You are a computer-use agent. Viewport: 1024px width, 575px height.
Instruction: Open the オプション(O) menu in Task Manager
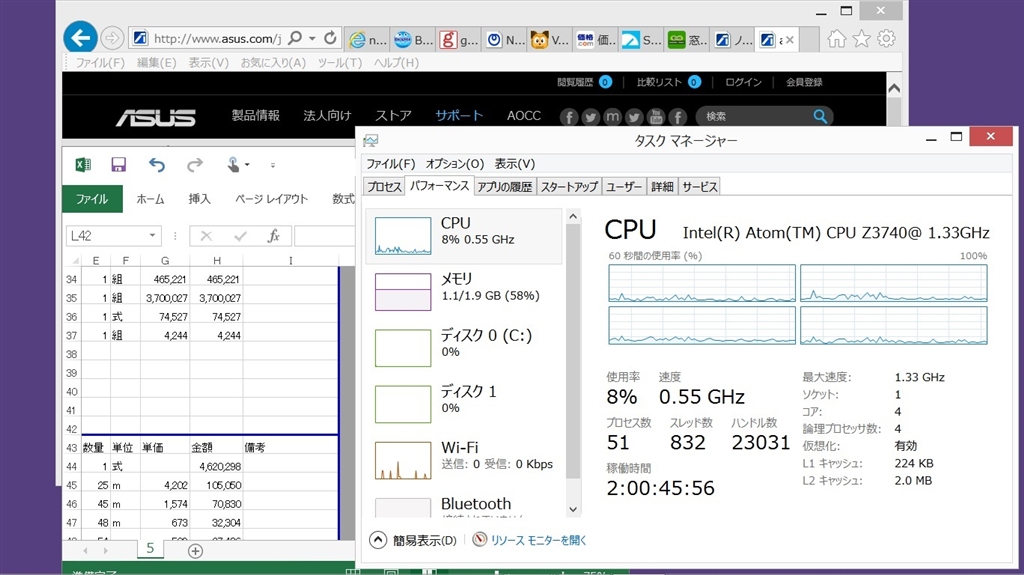(x=454, y=164)
